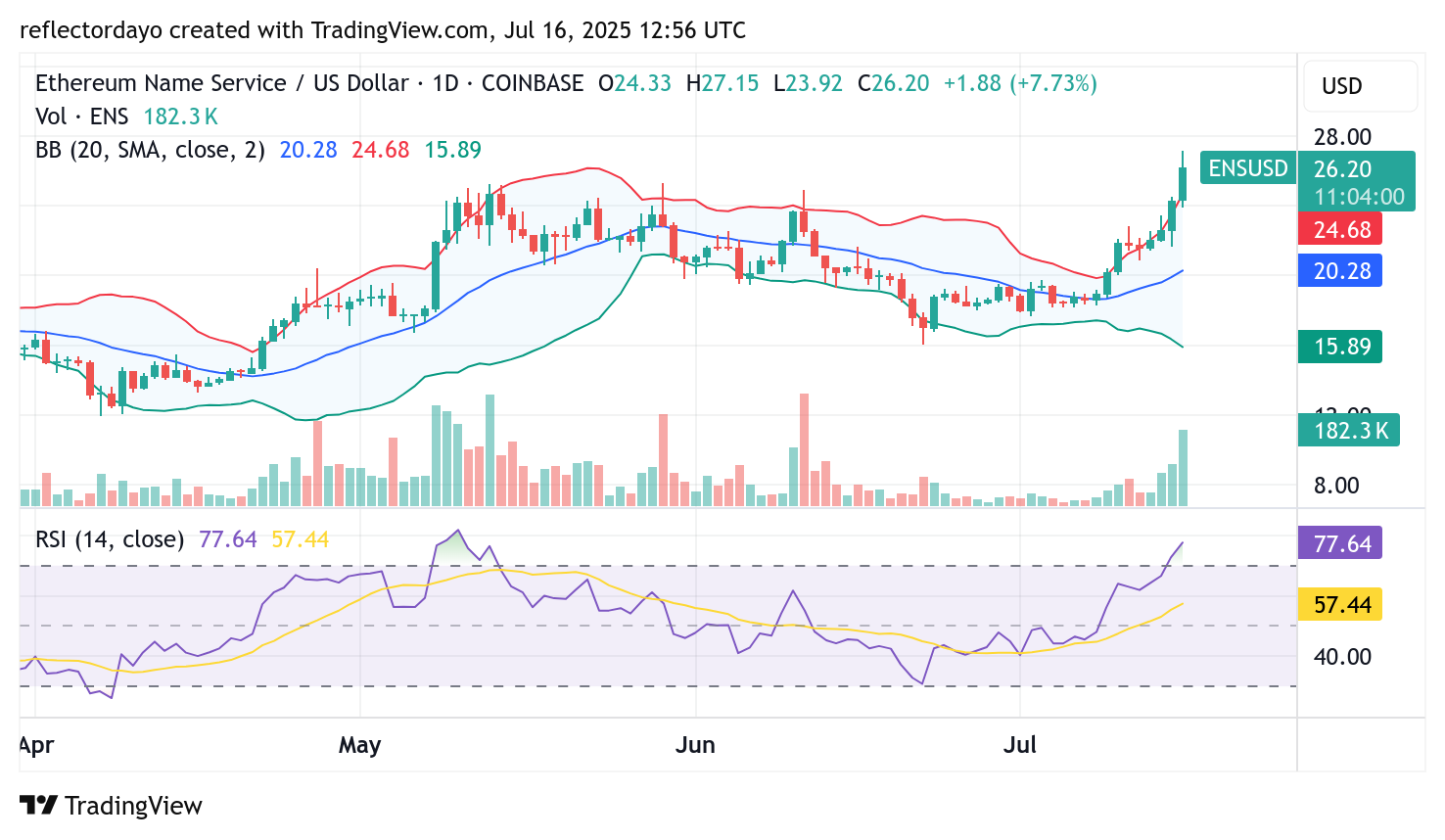Click the yellow 57.44 RSI average label
This screenshot has width=1445, height=840.
pos(1340,605)
